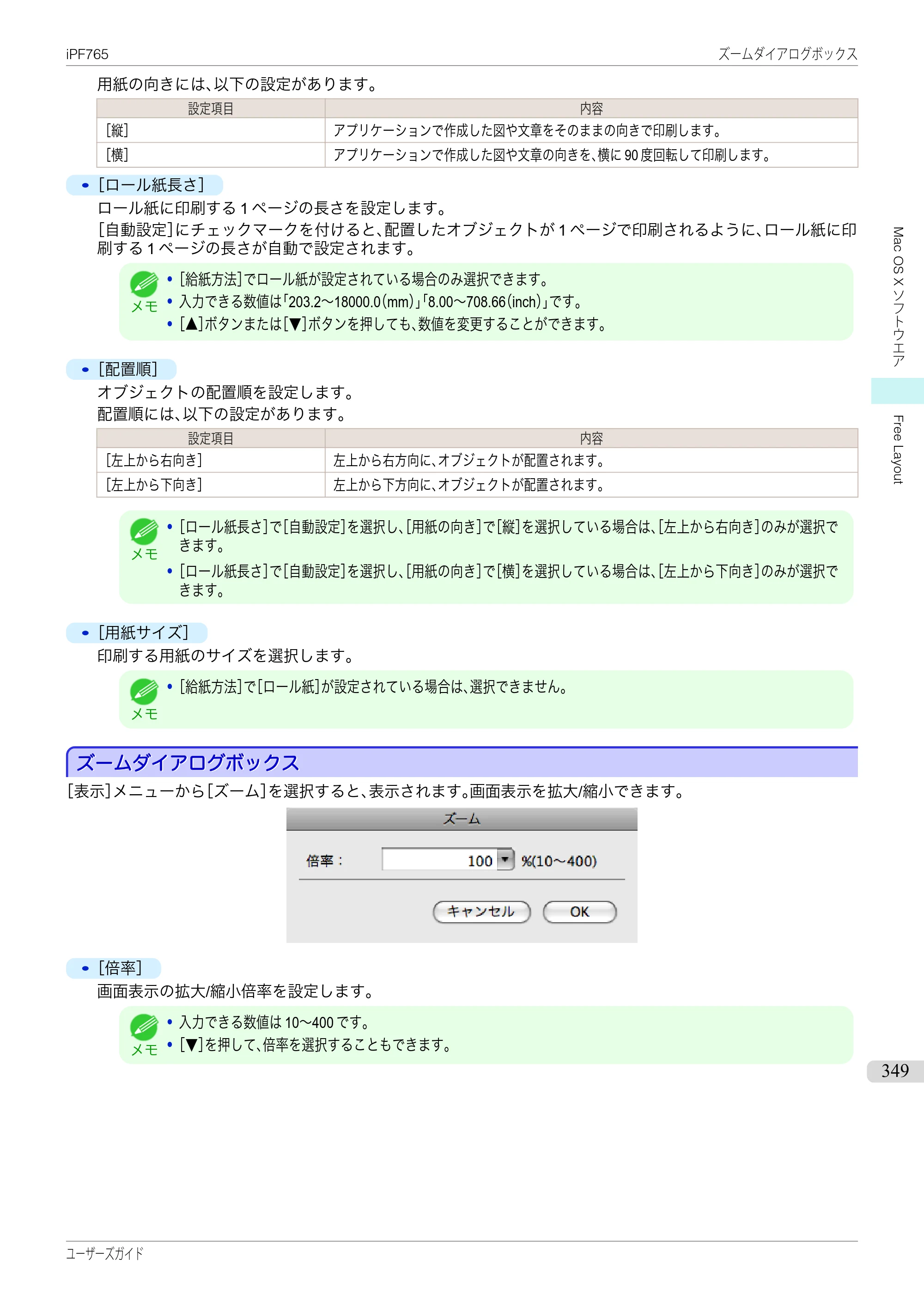924x1307 pixels.
Task: Click the ズームダイアログボックス section title
Action: click(188, 763)
